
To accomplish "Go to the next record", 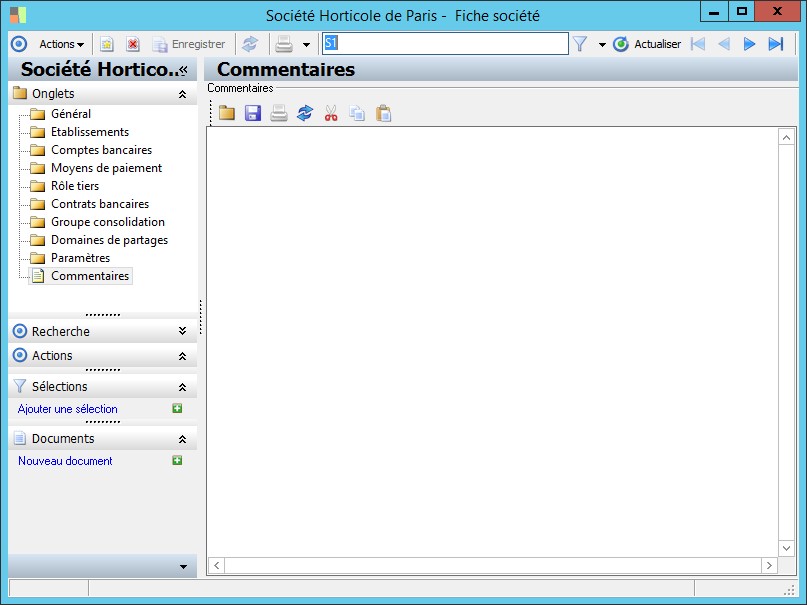I will tap(749, 44).
